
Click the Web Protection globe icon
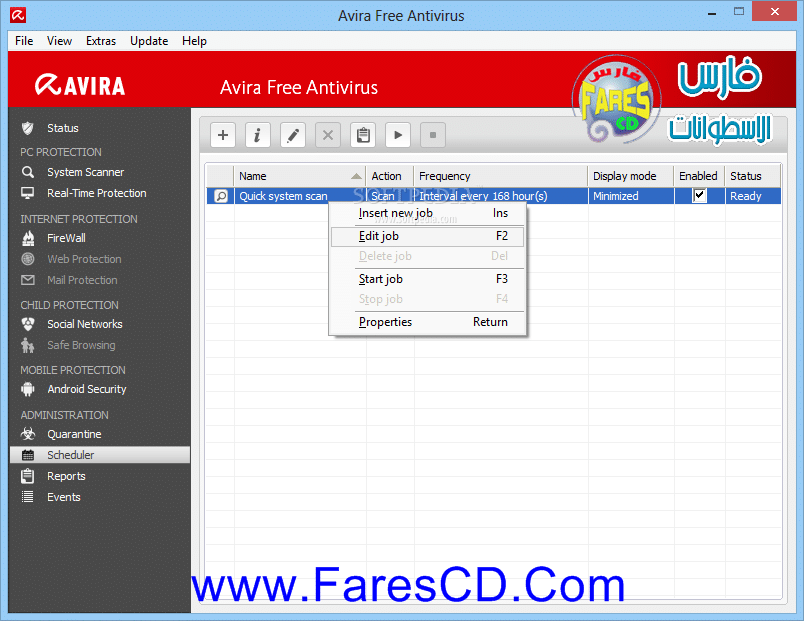(x=28, y=259)
